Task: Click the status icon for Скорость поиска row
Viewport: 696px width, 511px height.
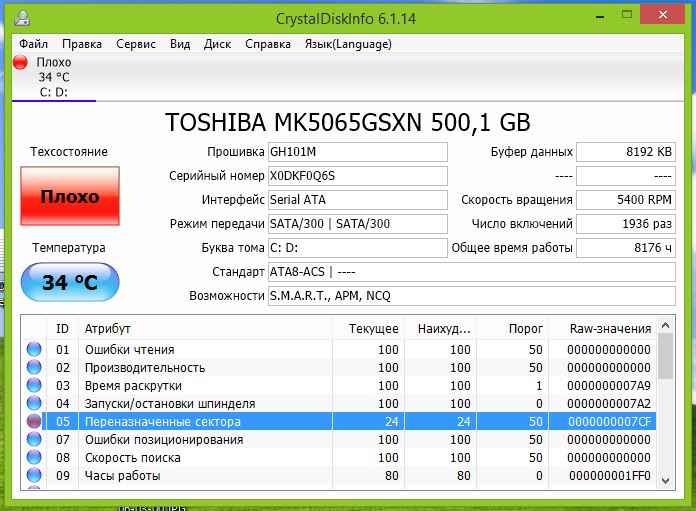Action: point(34,458)
